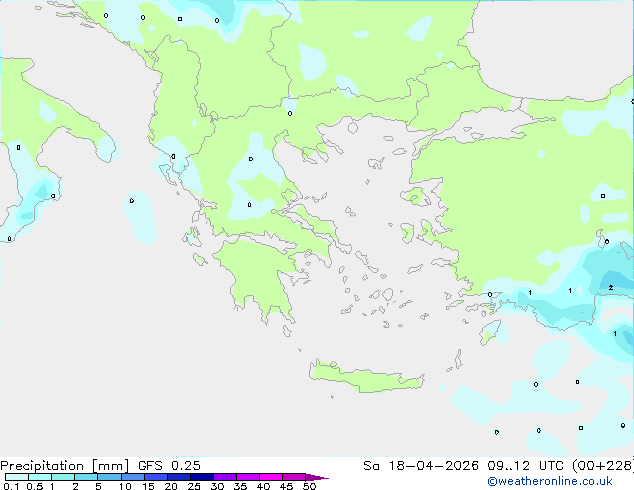
Task: Click the 1–2 mm legend color box
Action: 63,477
